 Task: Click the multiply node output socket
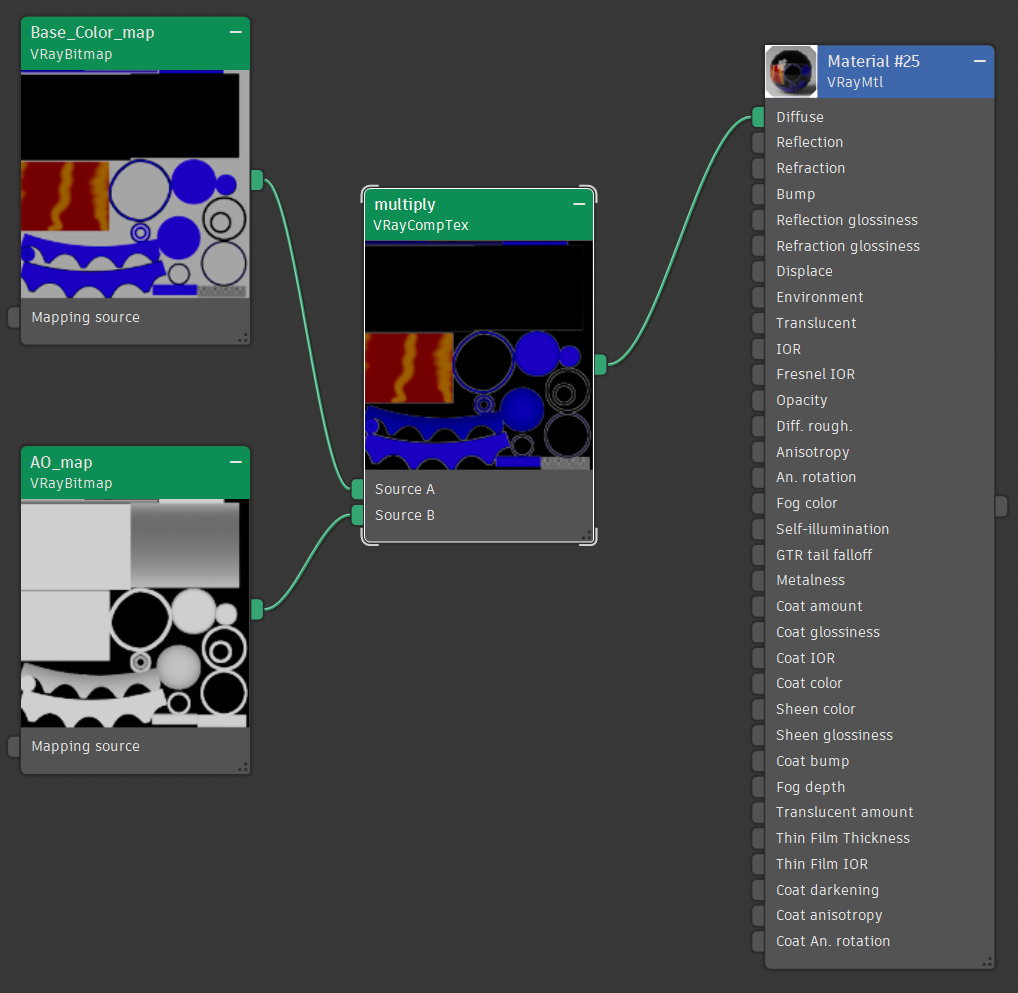point(600,365)
